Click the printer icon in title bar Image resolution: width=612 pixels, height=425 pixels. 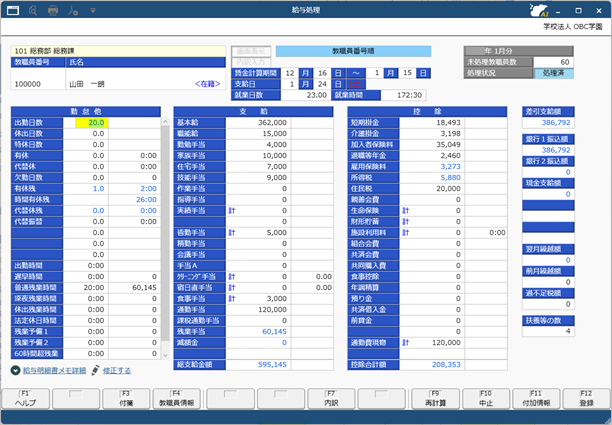click(x=53, y=11)
